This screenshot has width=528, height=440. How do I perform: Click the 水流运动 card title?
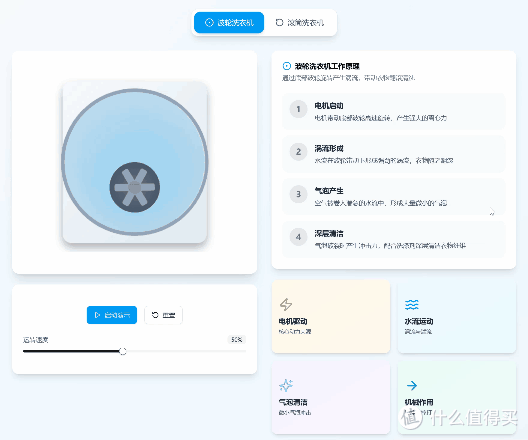click(419, 321)
